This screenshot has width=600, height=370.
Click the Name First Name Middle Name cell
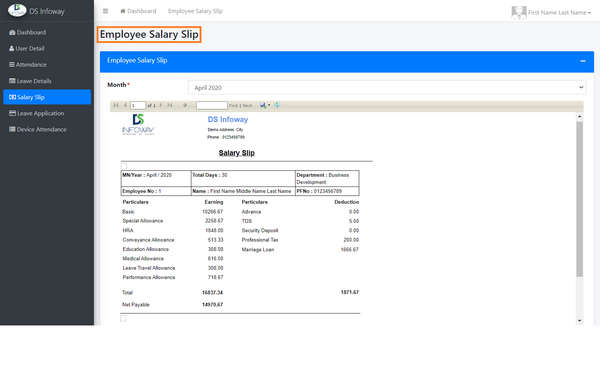243,191
